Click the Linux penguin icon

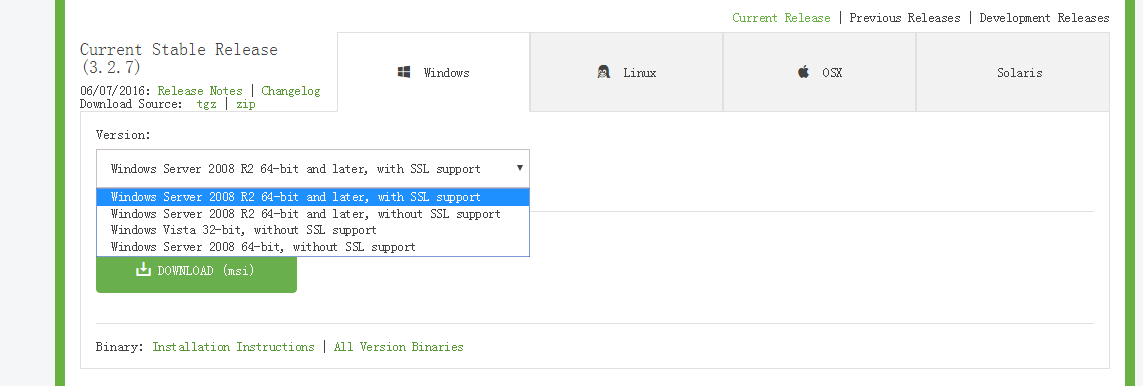point(604,72)
